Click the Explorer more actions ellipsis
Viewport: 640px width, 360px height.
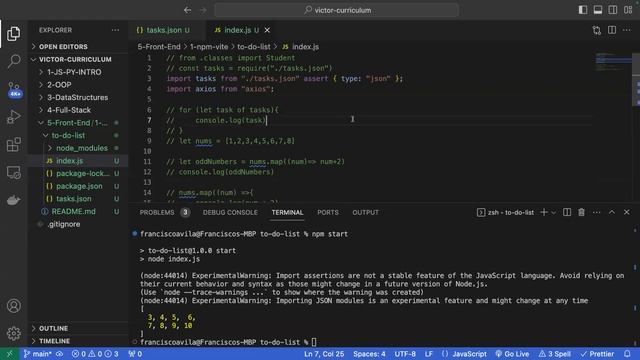coord(116,30)
